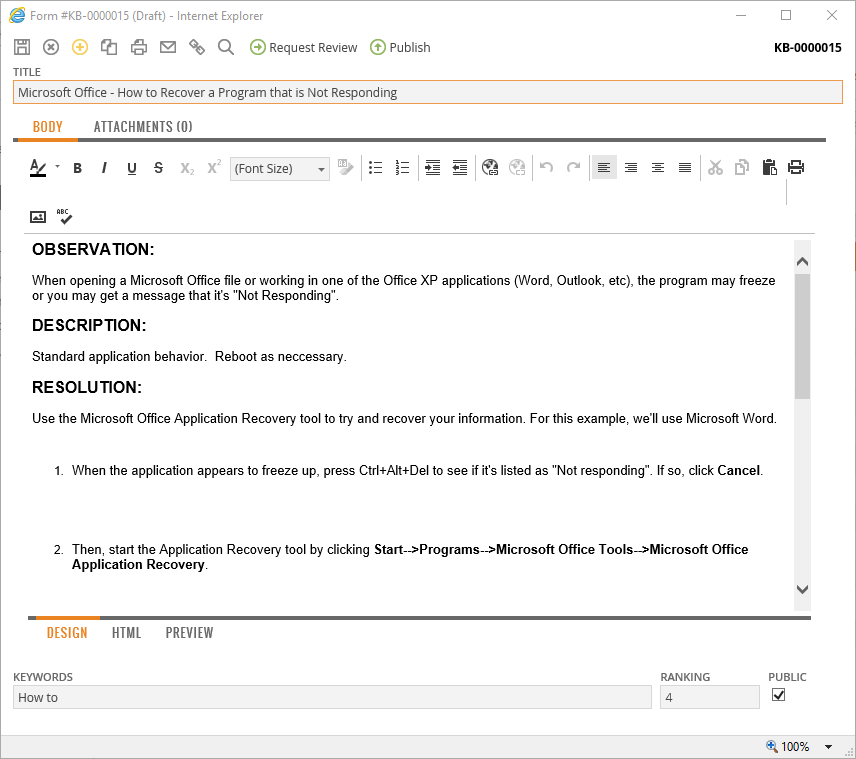Print the form using top toolbar printer
The width and height of the screenshot is (856, 759).
(139, 47)
